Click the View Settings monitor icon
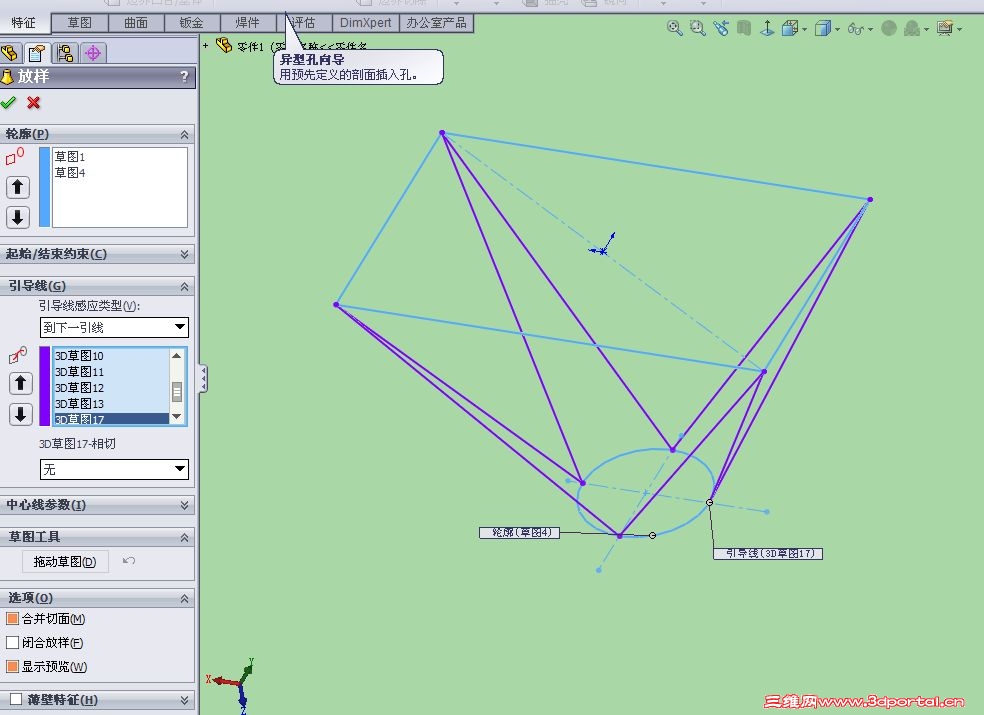This screenshot has width=984, height=715. (944, 28)
